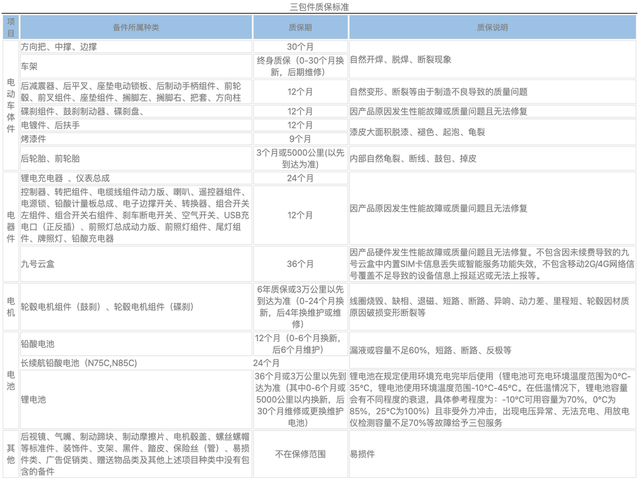This screenshot has height=481, width=640.
Task: Select the 车架 row cell
Action: pyautogui.click(x=136, y=66)
